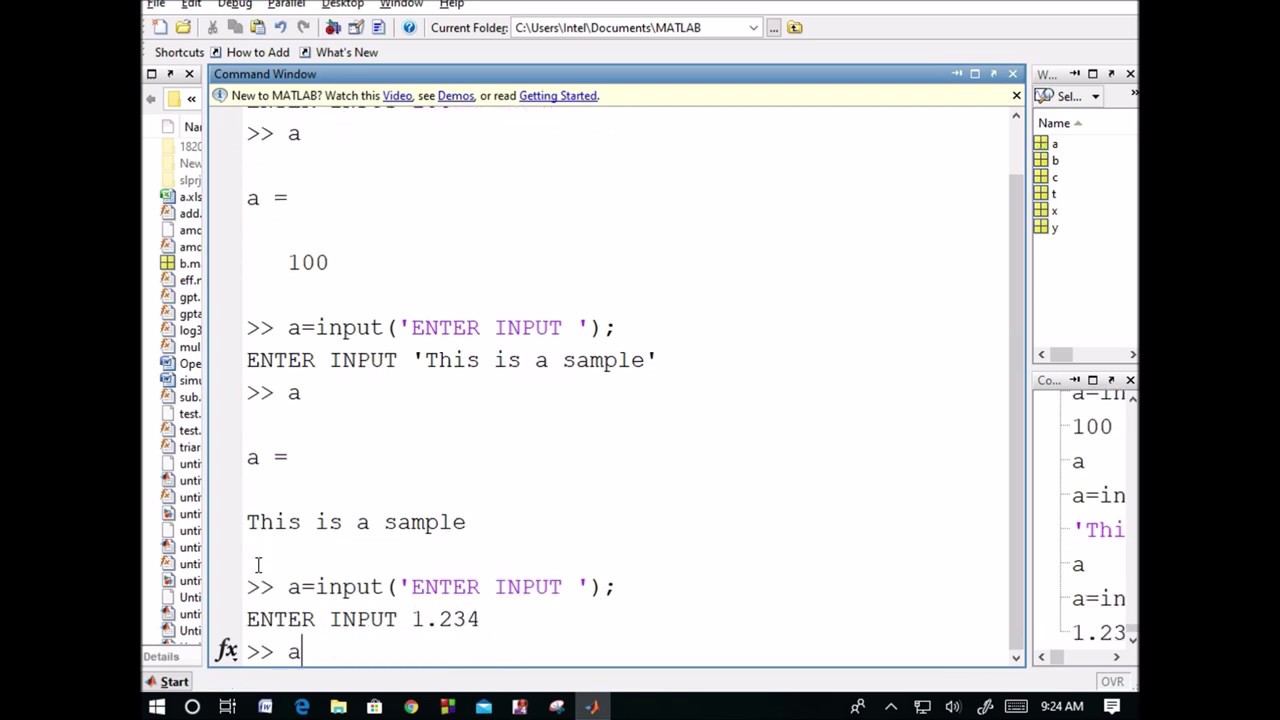Open the Desktop menu

342,4
